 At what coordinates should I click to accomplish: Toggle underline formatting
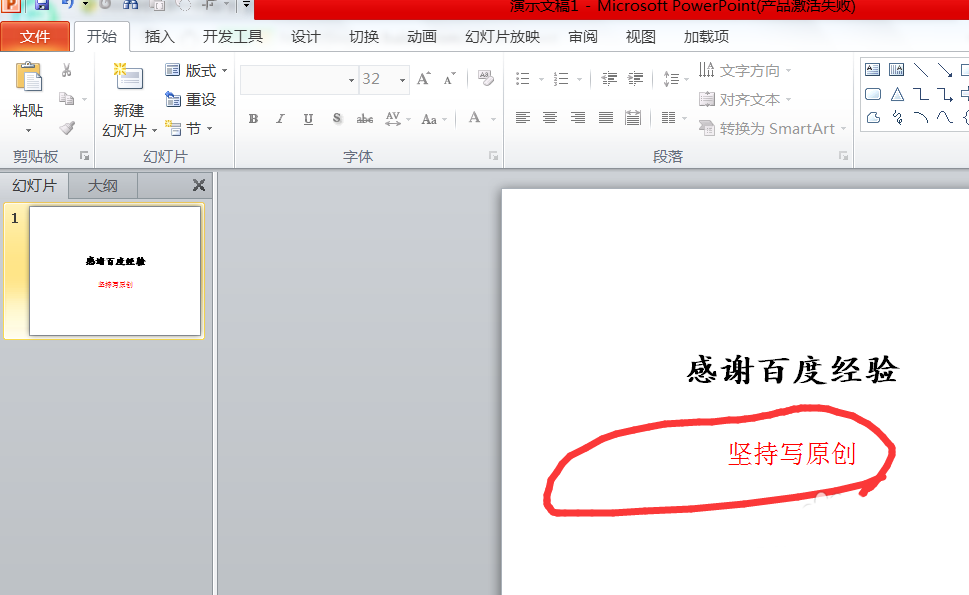point(309,118)
